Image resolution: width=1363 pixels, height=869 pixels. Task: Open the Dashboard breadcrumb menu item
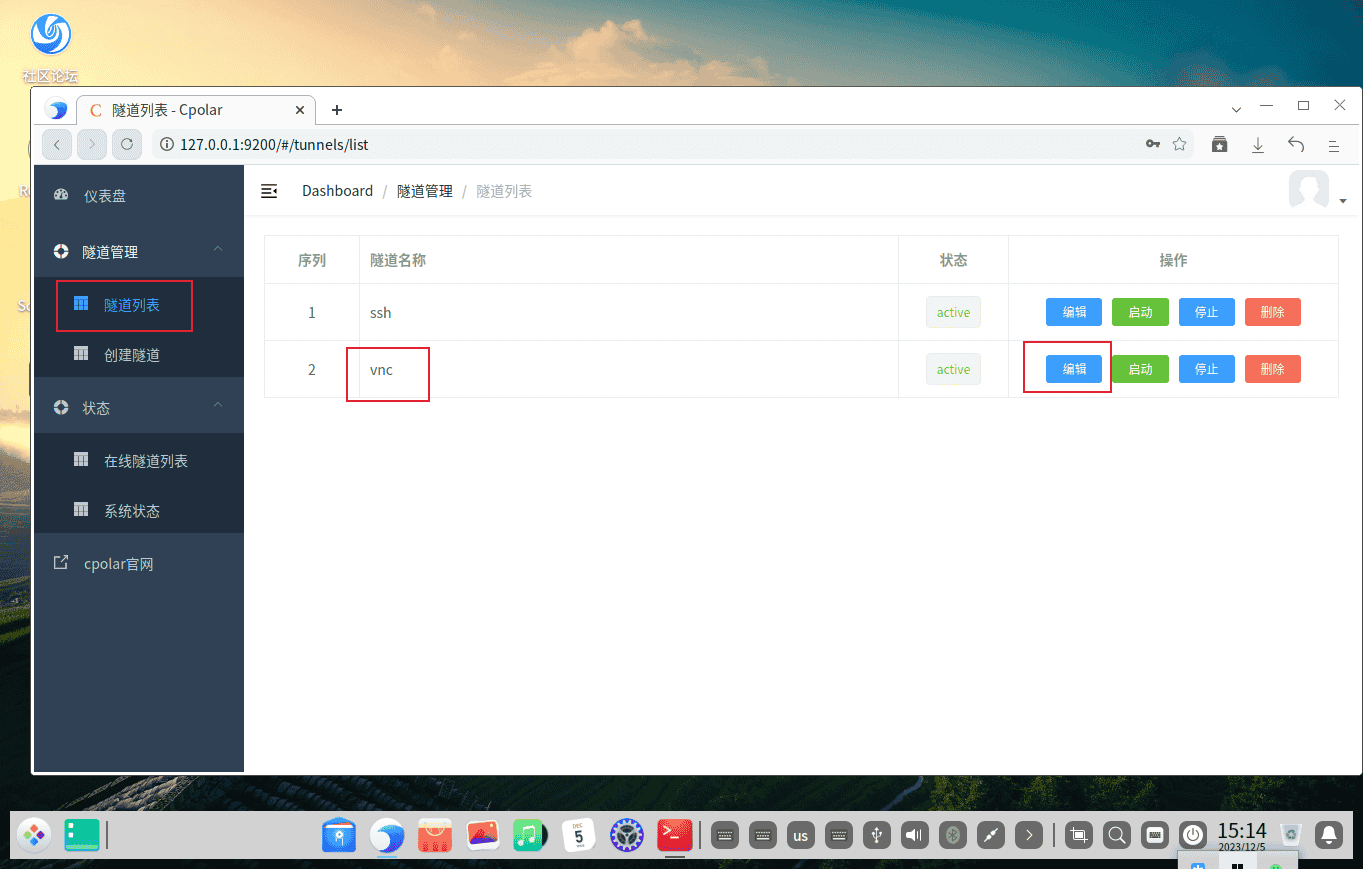(x=337, y=190)
